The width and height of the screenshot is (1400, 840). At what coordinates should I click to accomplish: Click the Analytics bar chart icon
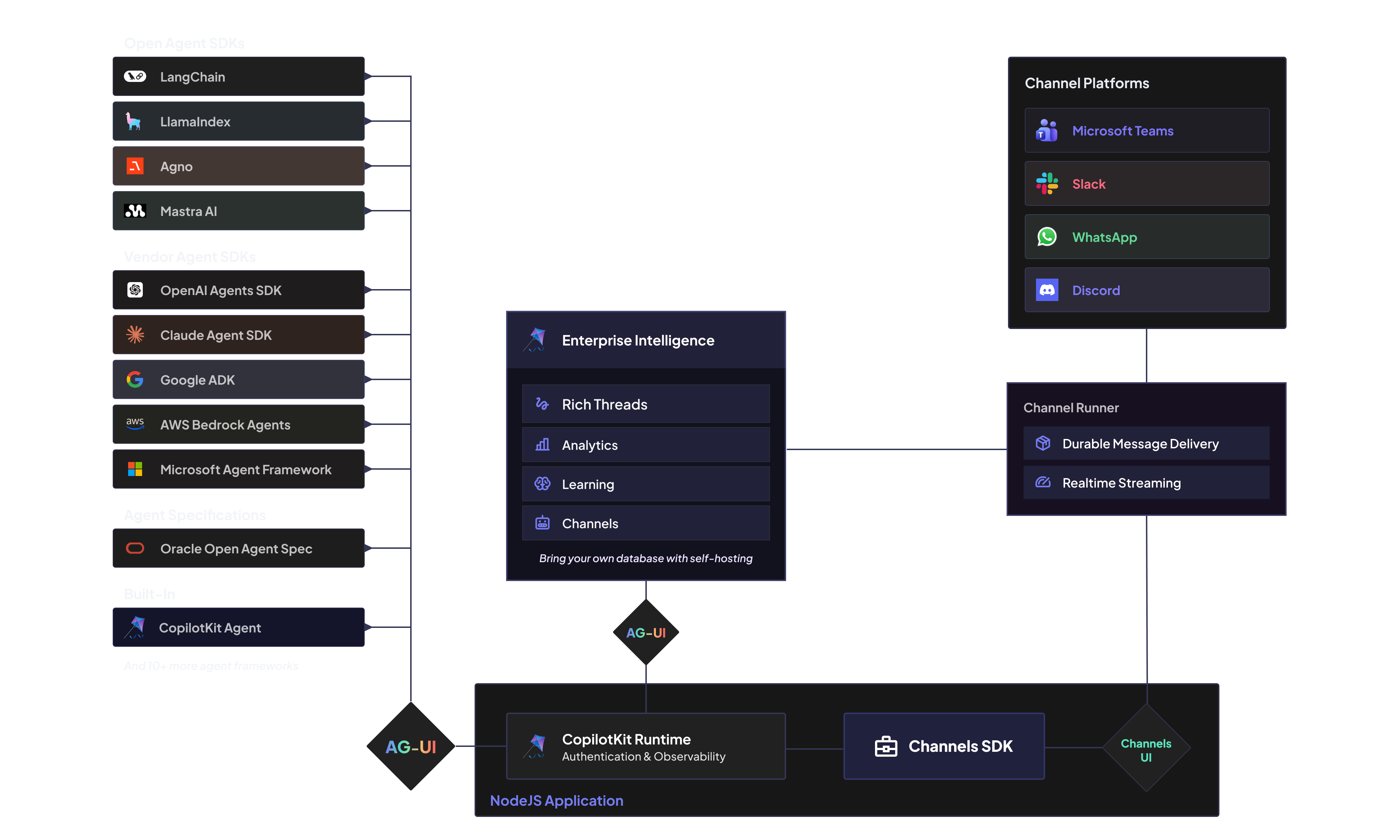point(542,444)
